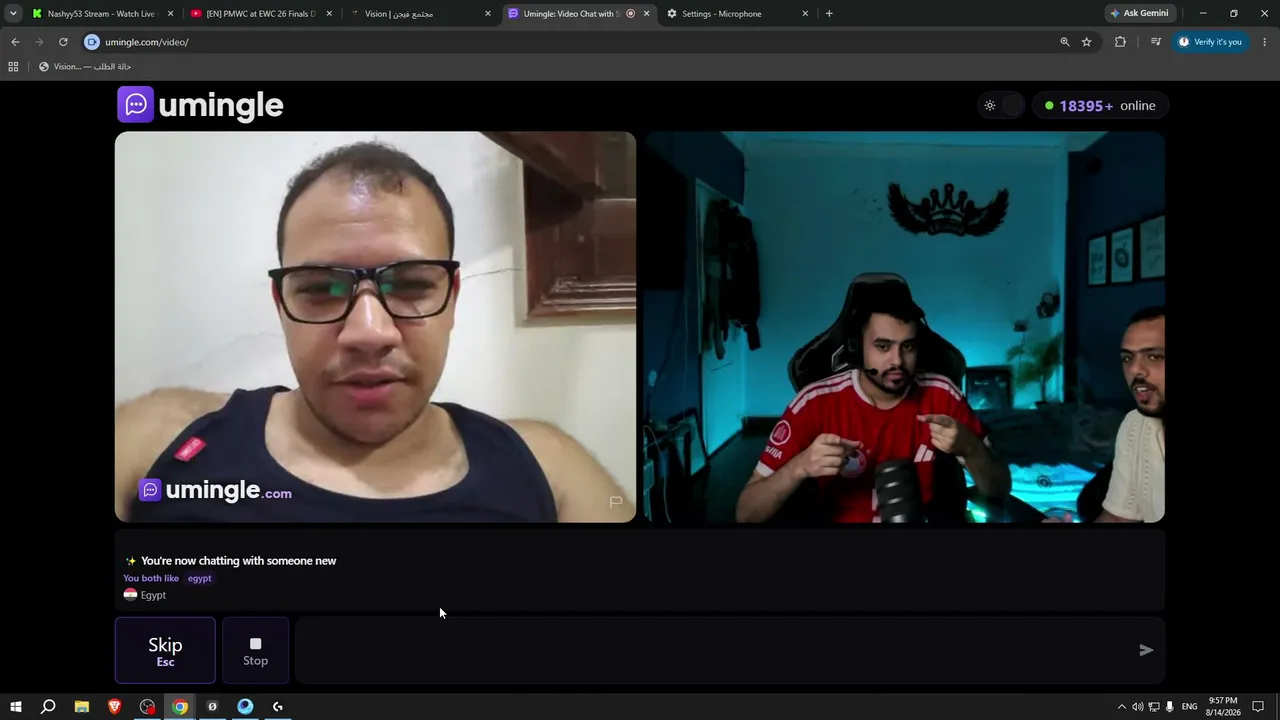Screen dimensions: 1280x720
Task: Open the Vision bookmark in bookmarks bar
Action: coord(85,67)
